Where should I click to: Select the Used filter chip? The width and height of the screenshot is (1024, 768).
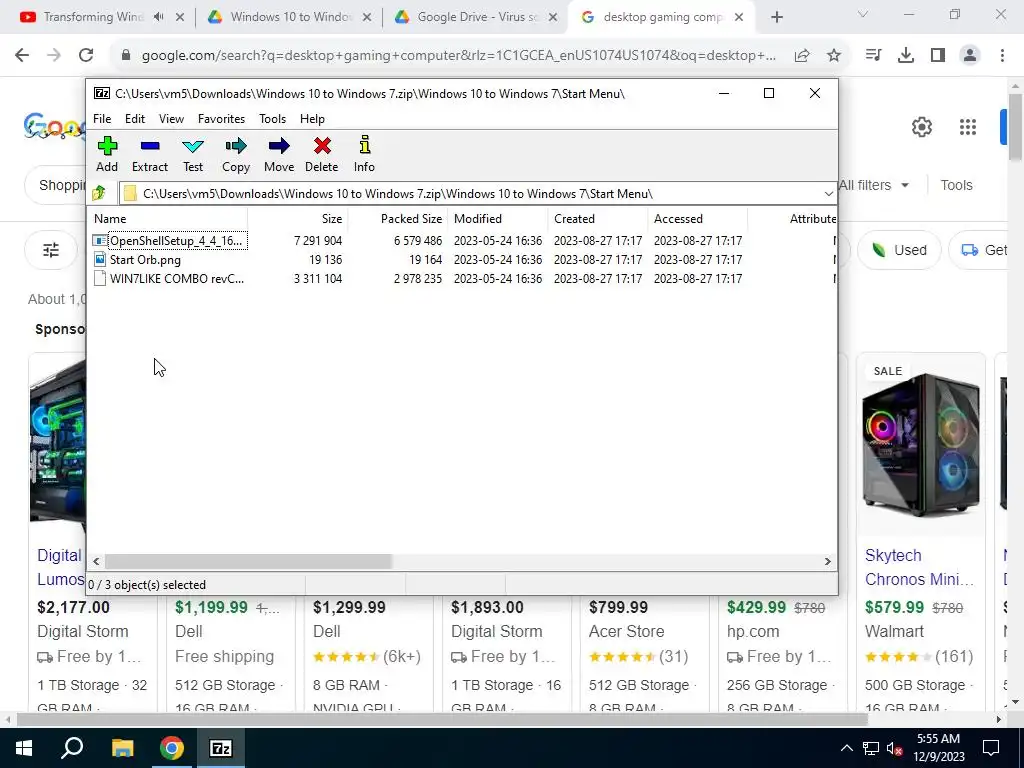point(899,250)
